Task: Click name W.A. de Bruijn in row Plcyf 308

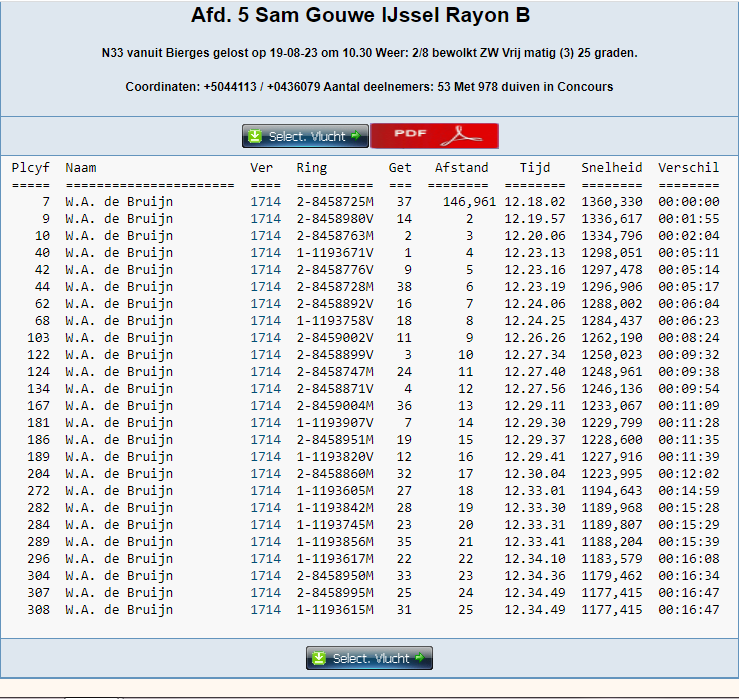Action: (119, 609)
